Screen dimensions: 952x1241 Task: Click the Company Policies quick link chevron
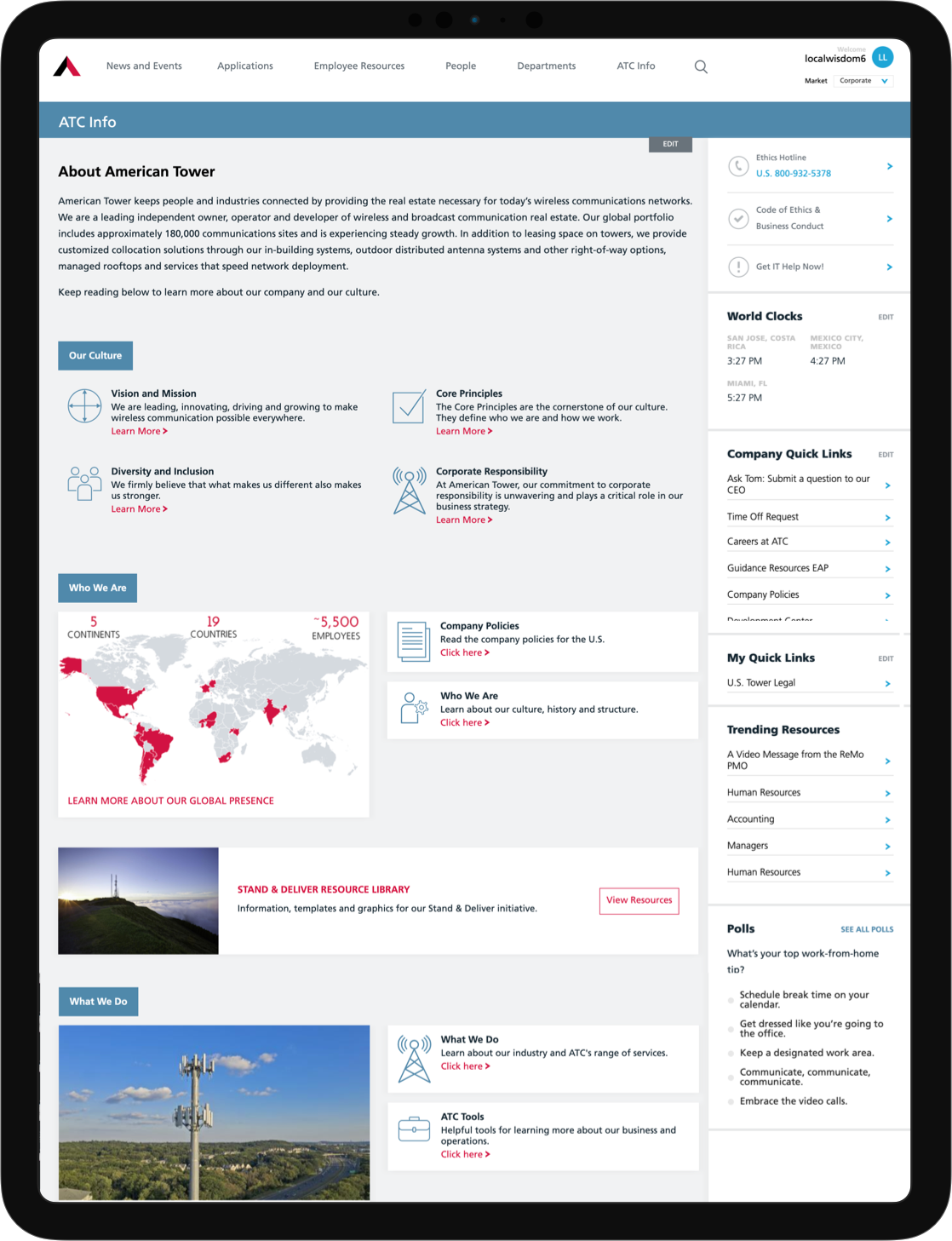pyautogui.click(x=887, y=596)
